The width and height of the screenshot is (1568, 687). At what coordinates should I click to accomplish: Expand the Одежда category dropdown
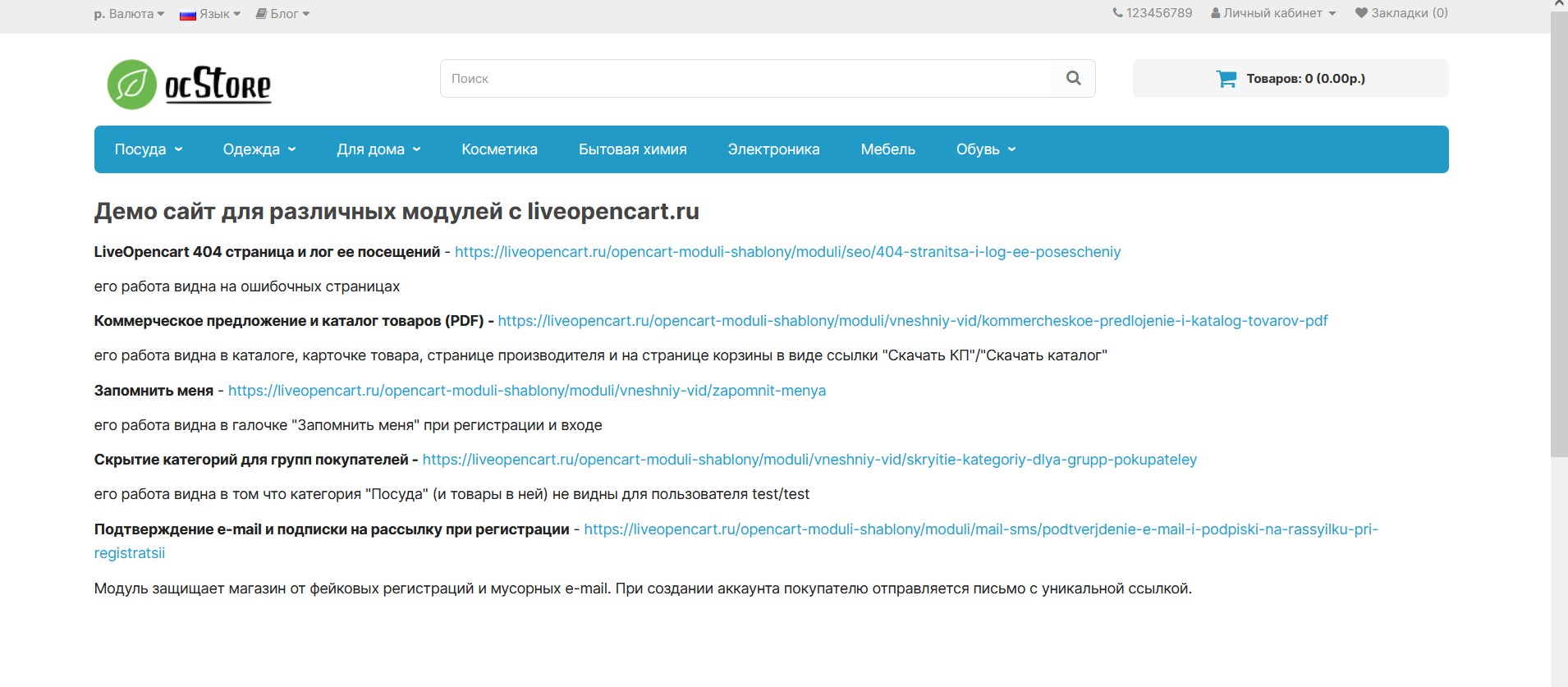(259, 149)
